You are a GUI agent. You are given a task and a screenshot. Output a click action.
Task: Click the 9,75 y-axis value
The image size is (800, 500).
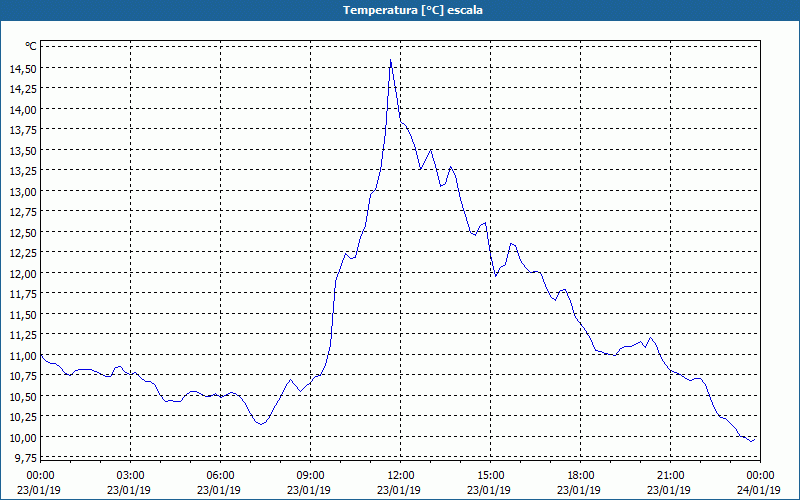[25, 458]
